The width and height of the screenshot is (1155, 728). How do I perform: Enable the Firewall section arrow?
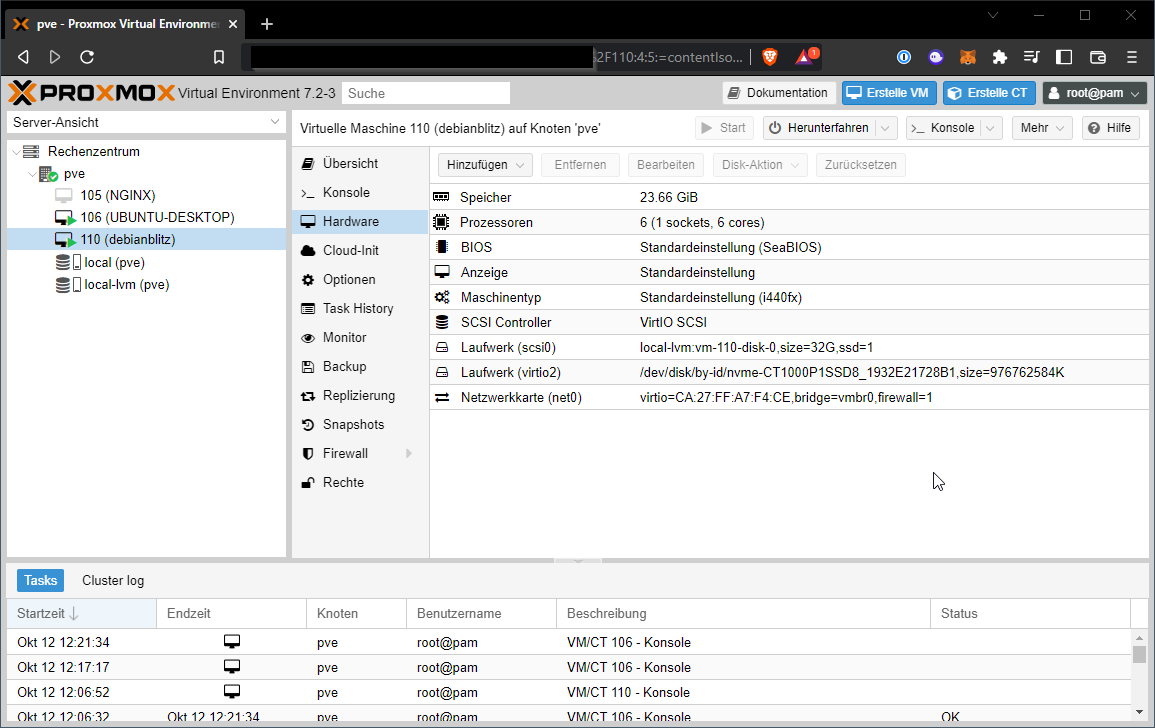410,453
